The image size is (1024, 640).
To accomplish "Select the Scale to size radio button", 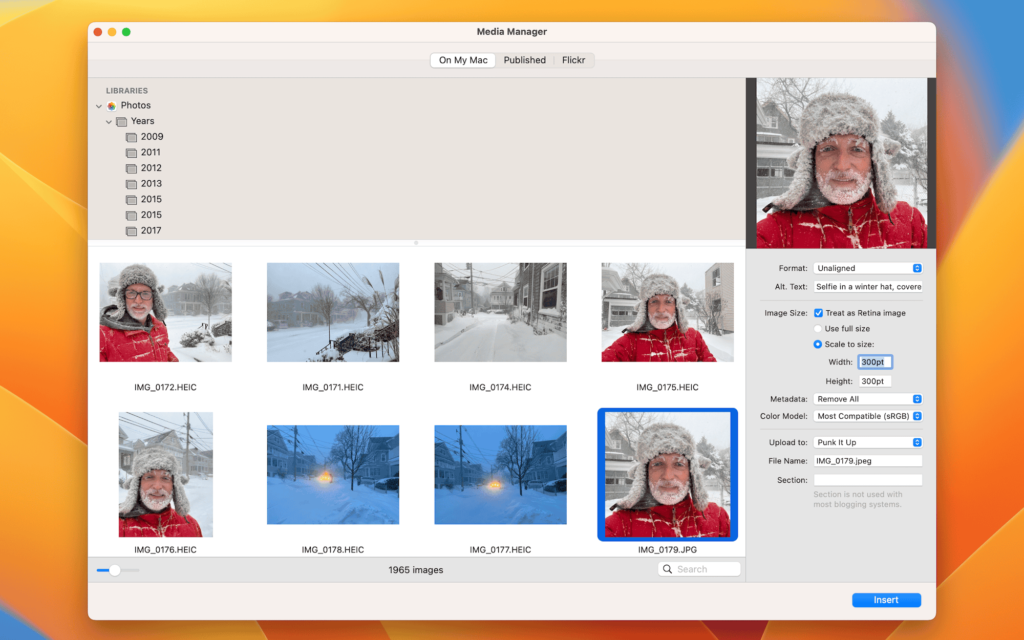I will pyautogui.click(x=817, y=343).
